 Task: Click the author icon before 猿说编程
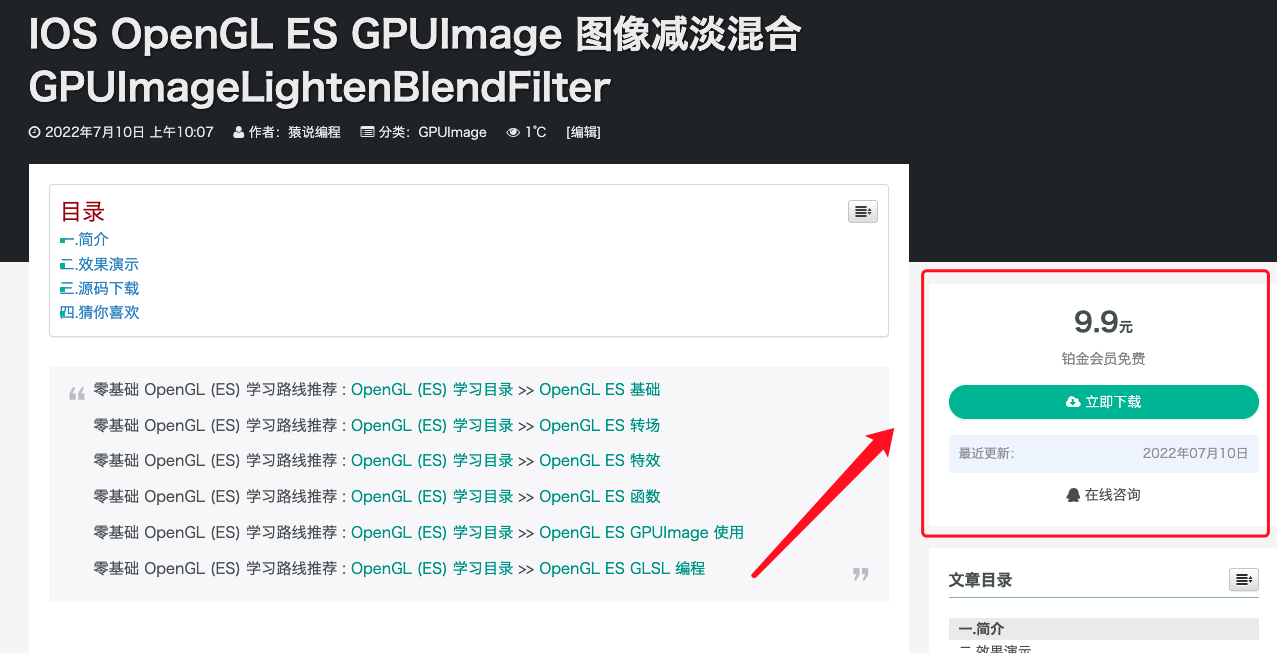(238, 131)
